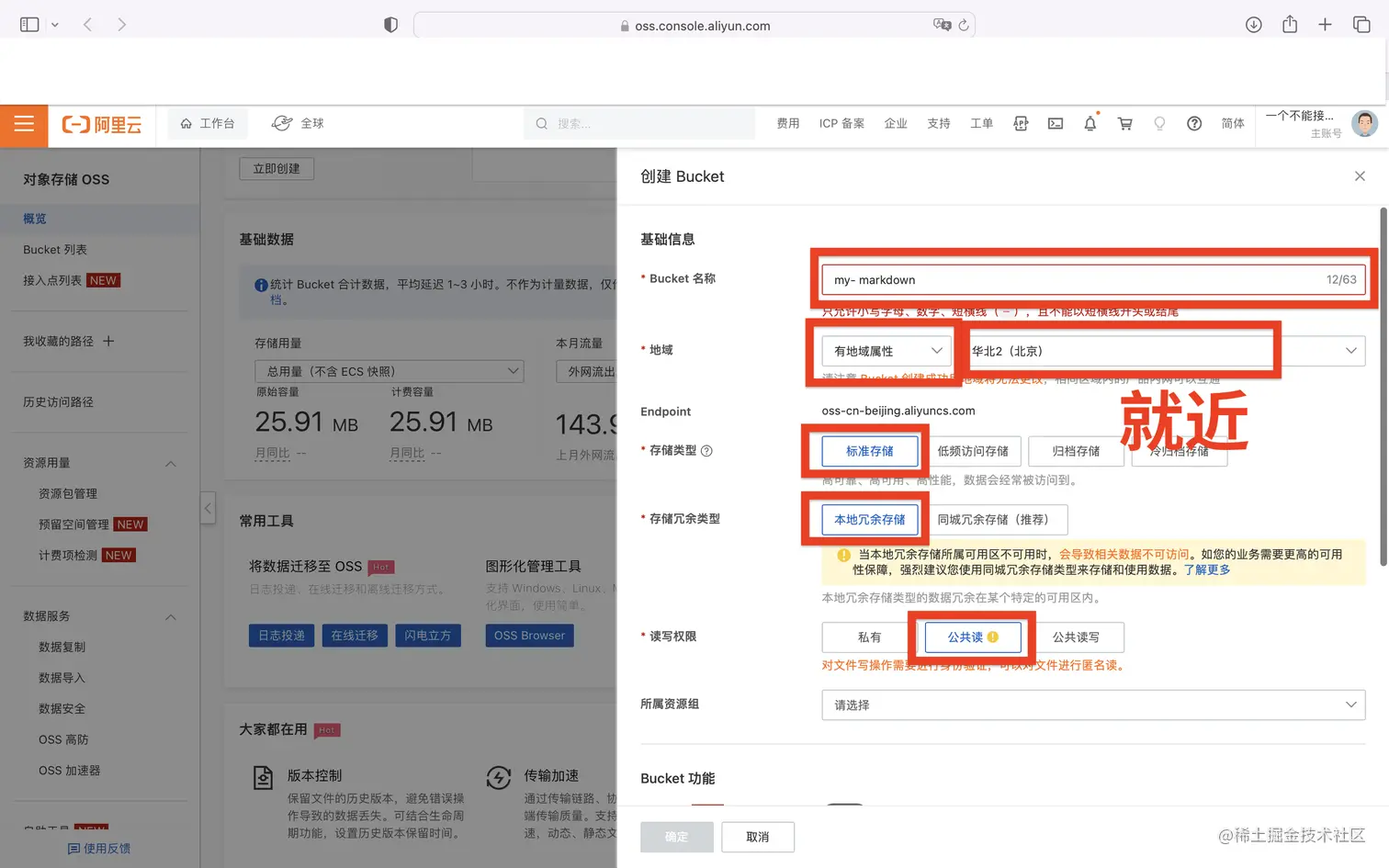1389x868 pixels.
Task: Open the 企业 menu
Action: 896,123
